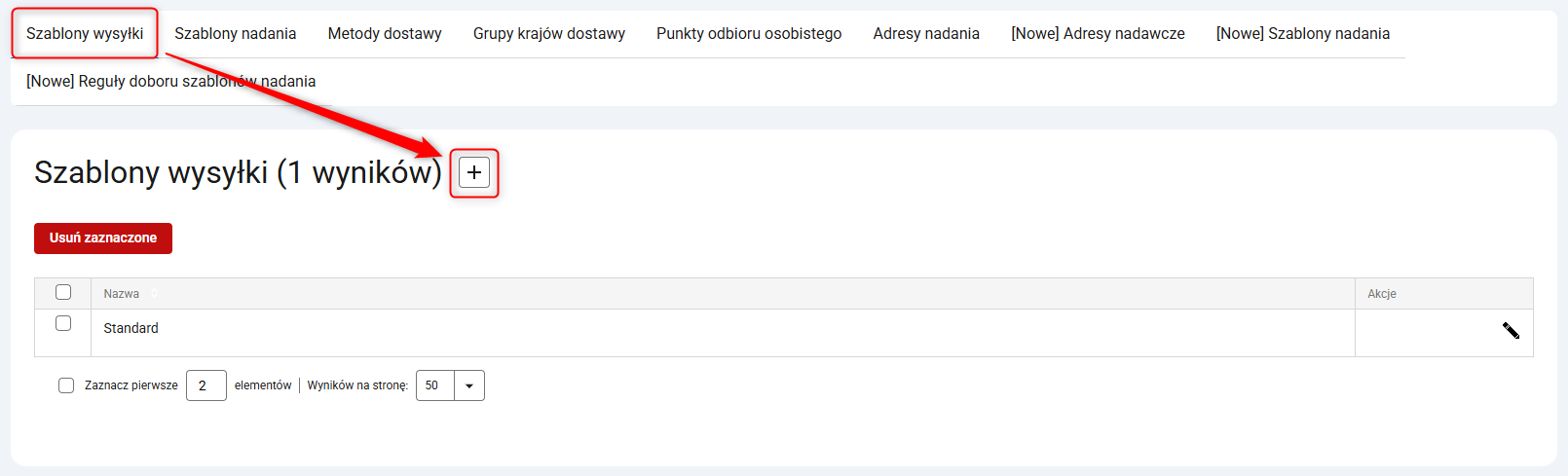Screen dimensions: 1568x476
Task: Open the Wyników na stronę dropdown
Action: pos(468,385)
